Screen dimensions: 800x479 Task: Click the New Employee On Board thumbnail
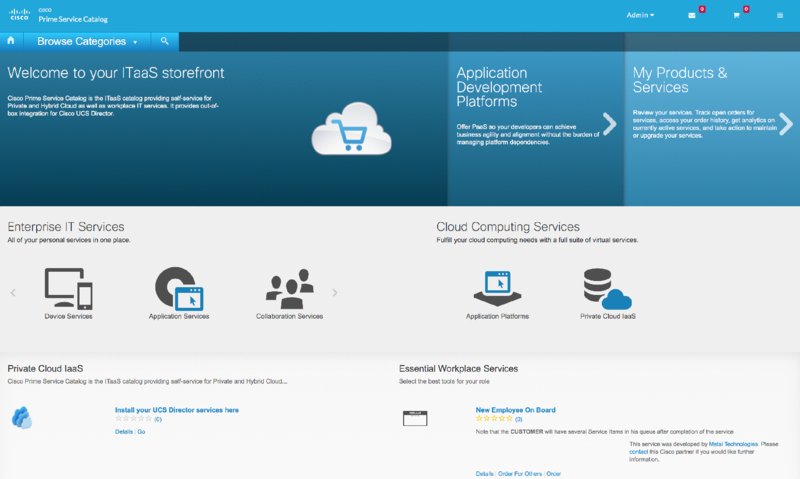415,418
